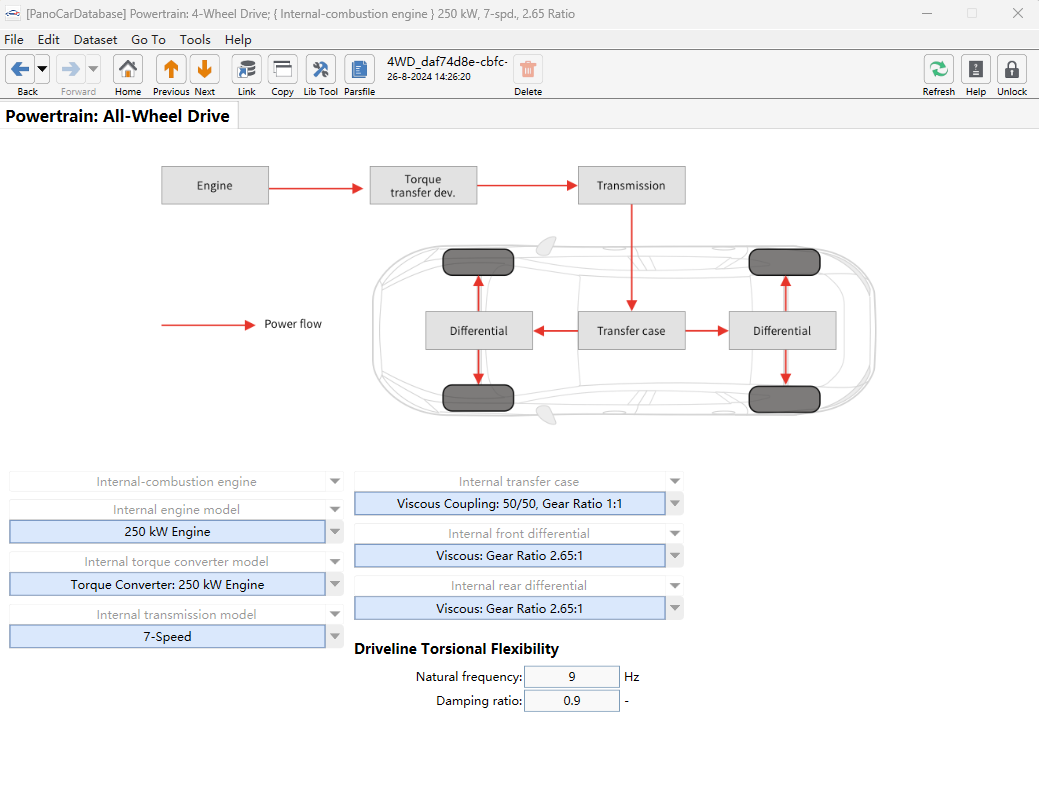Open dropdown arrow beside Viscous Coupling dataset
Screen dimensions: 1039x807
point(675,504)
